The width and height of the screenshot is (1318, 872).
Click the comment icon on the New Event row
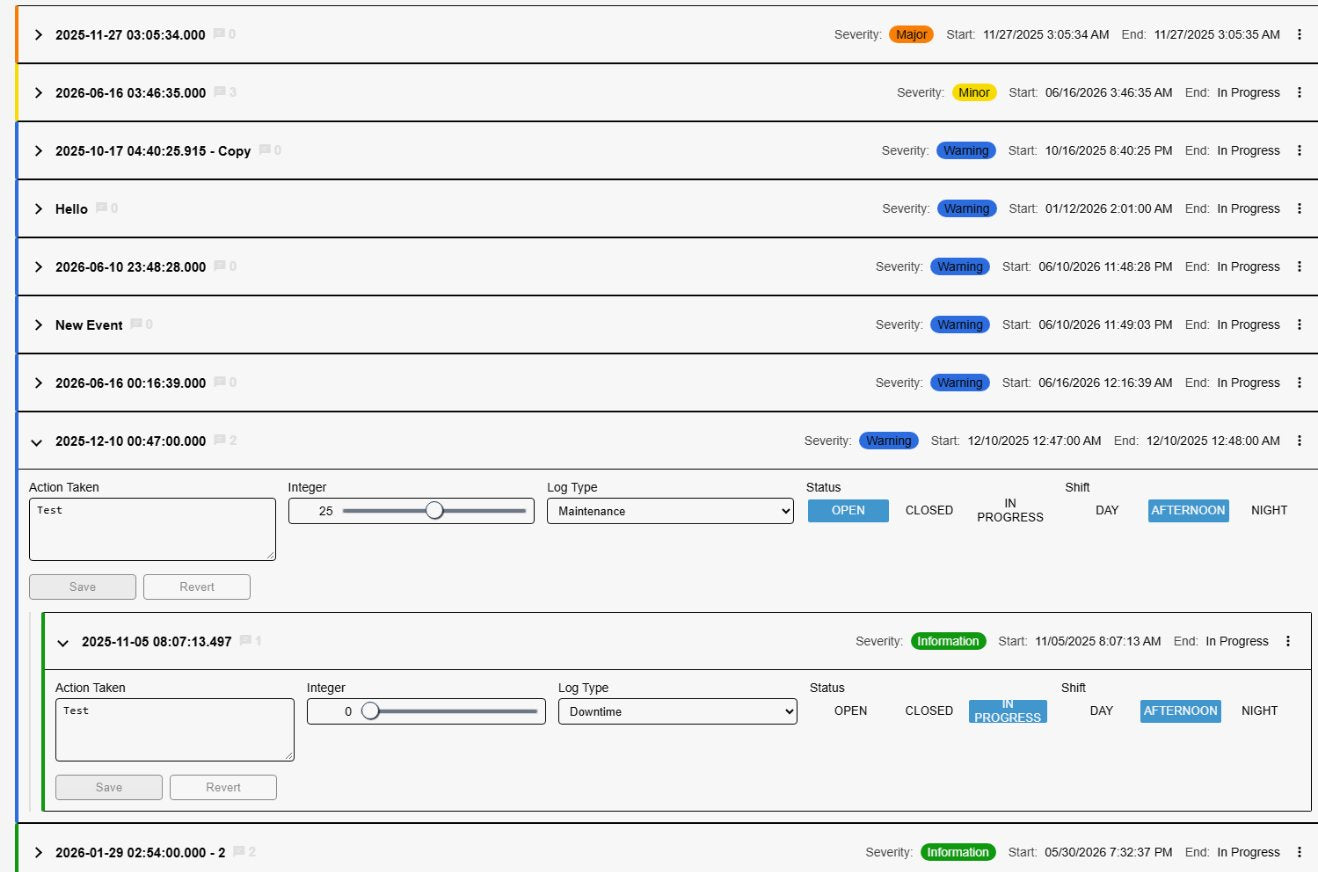[x=136, y=325]
